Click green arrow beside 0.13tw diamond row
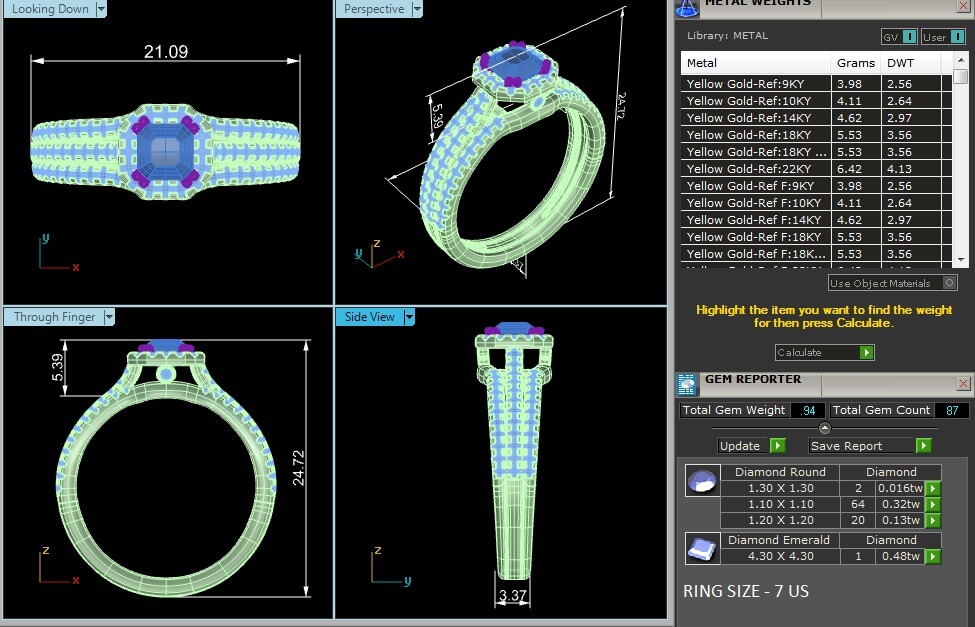975x627 pixels. coord(933,520)
